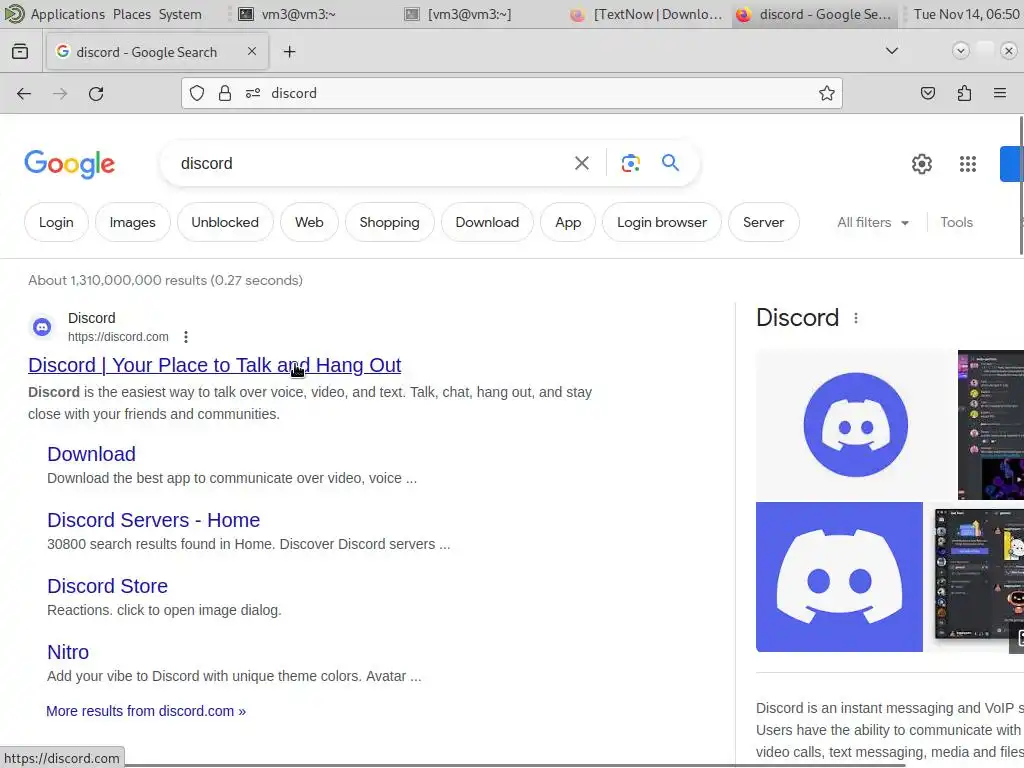This screenshot has width=1024, height=768.
Task: Open the Google apps grid icon
Action: [x=967, y=164]
